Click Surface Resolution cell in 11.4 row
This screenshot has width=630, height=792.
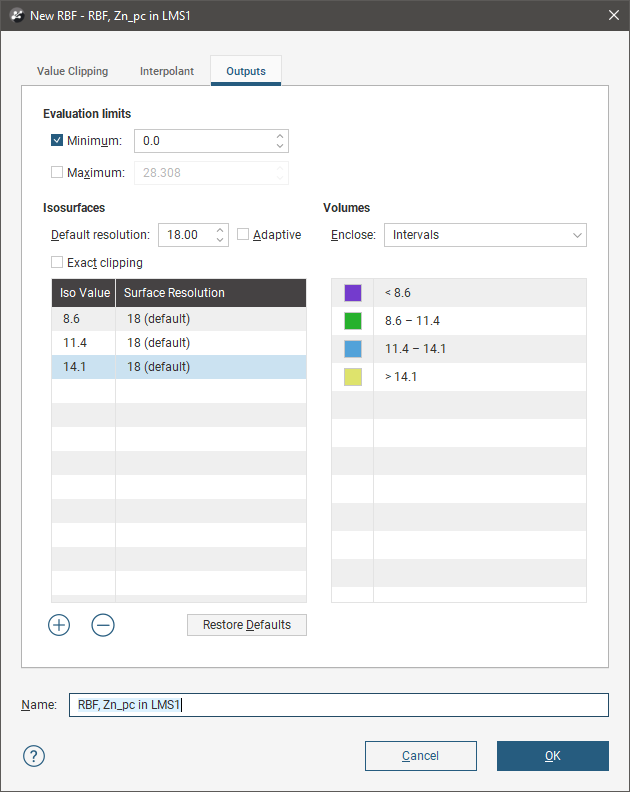pos(211,343)
